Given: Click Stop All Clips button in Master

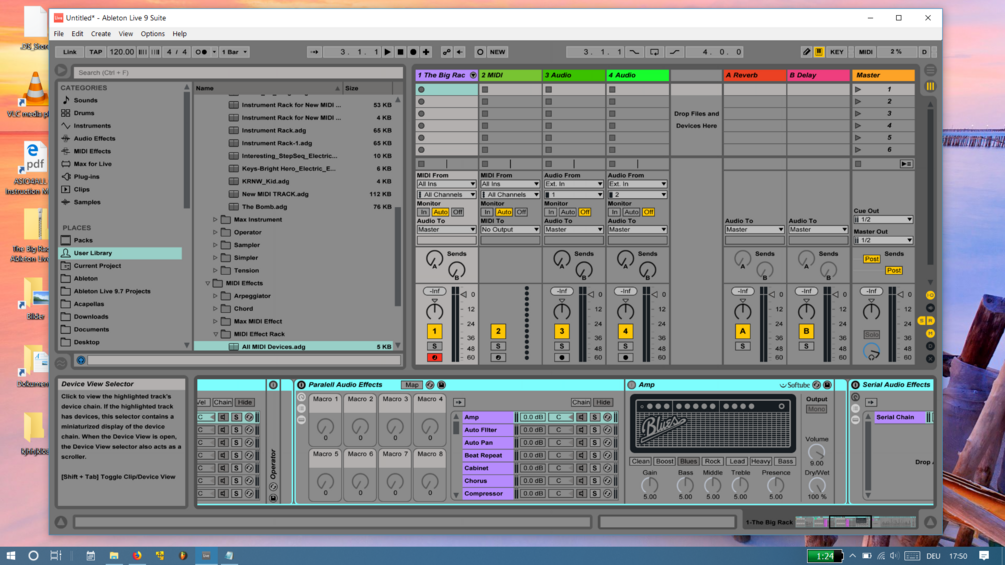Looking at the screenshot, I should [x=858, y=164].
